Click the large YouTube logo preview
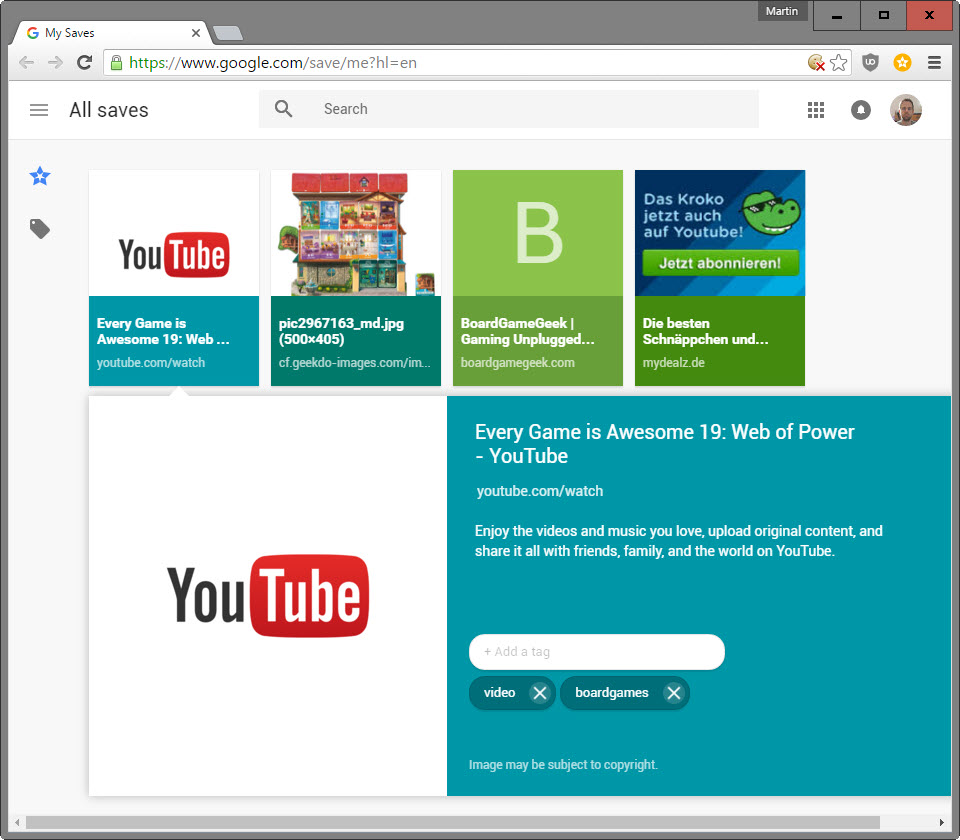This screenshot has width=960, height=840. click(268, 596)
